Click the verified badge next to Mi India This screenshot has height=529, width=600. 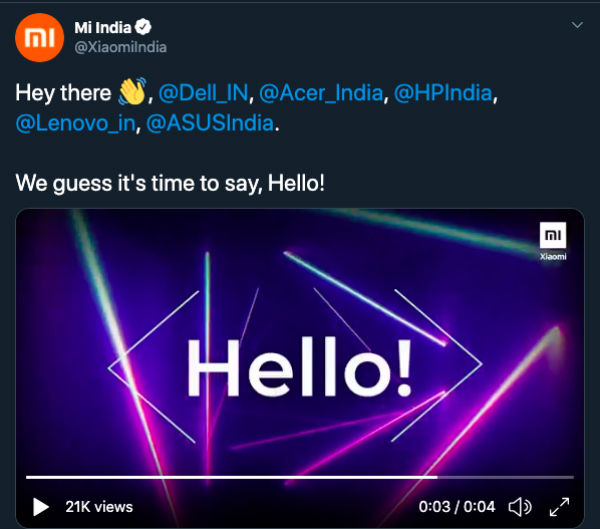coord(143,27)
